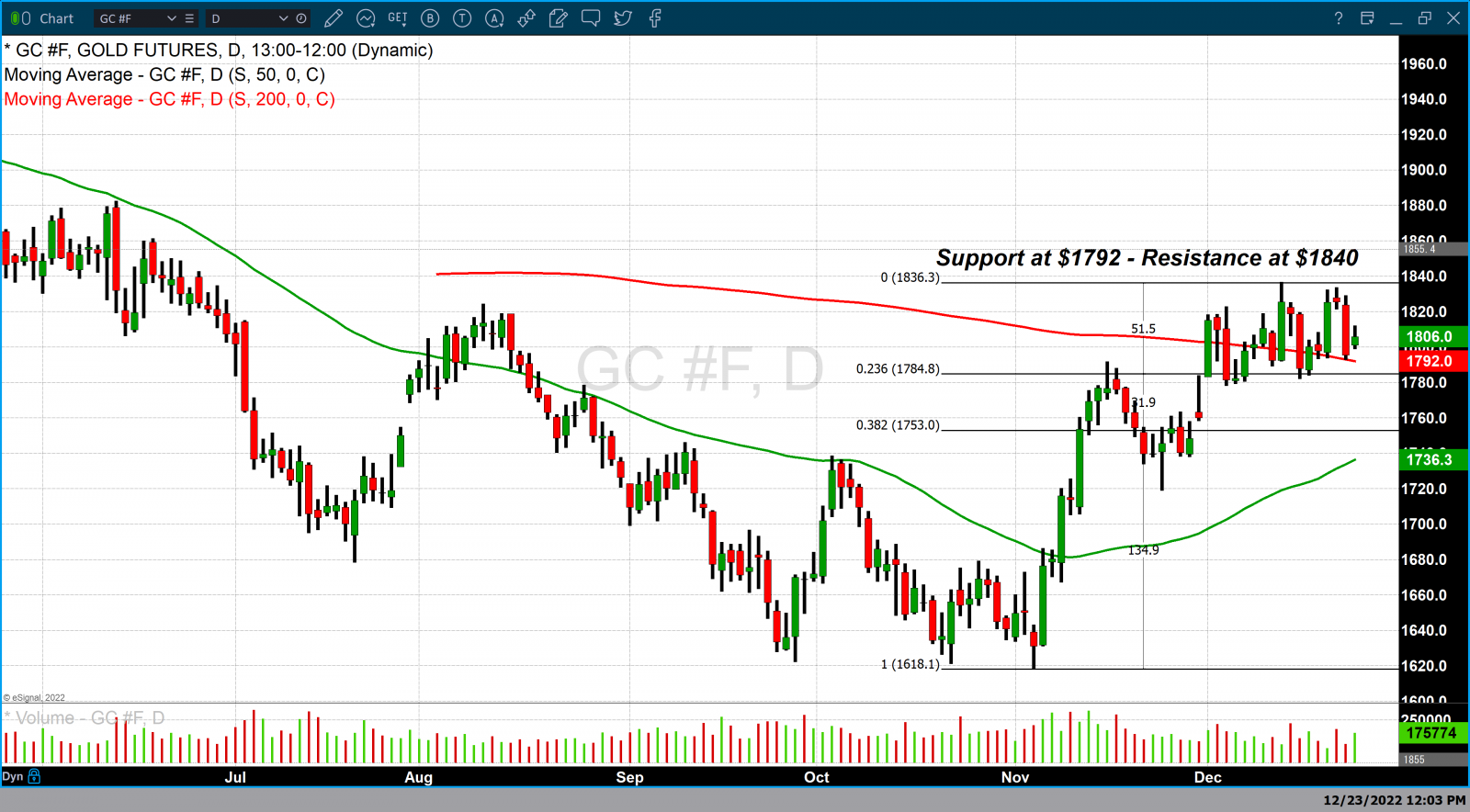Select the red 200-period Moving Average legend
Viewport: 1470px width, 812px height.
click(169, 99)
